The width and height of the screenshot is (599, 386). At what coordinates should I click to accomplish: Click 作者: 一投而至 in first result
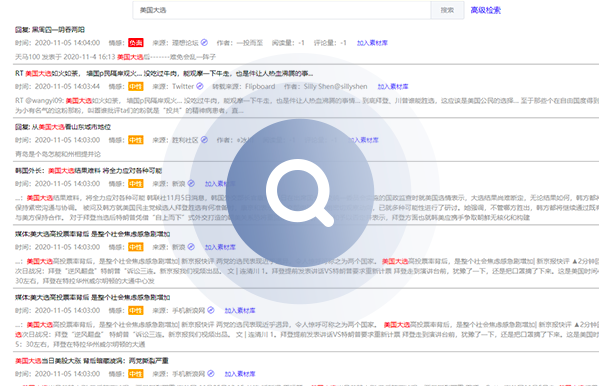(240, 43)
